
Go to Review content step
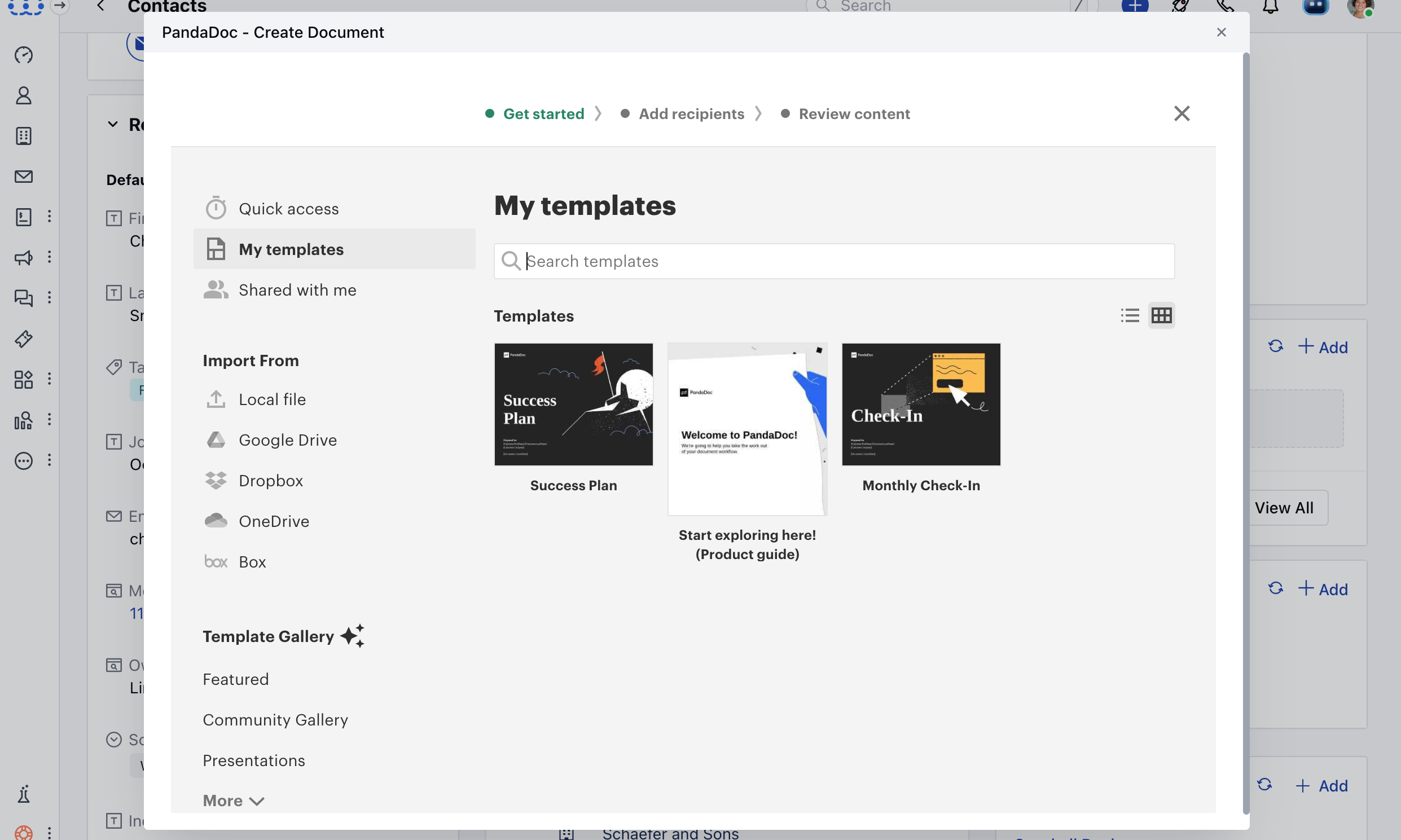pos(845,114)
